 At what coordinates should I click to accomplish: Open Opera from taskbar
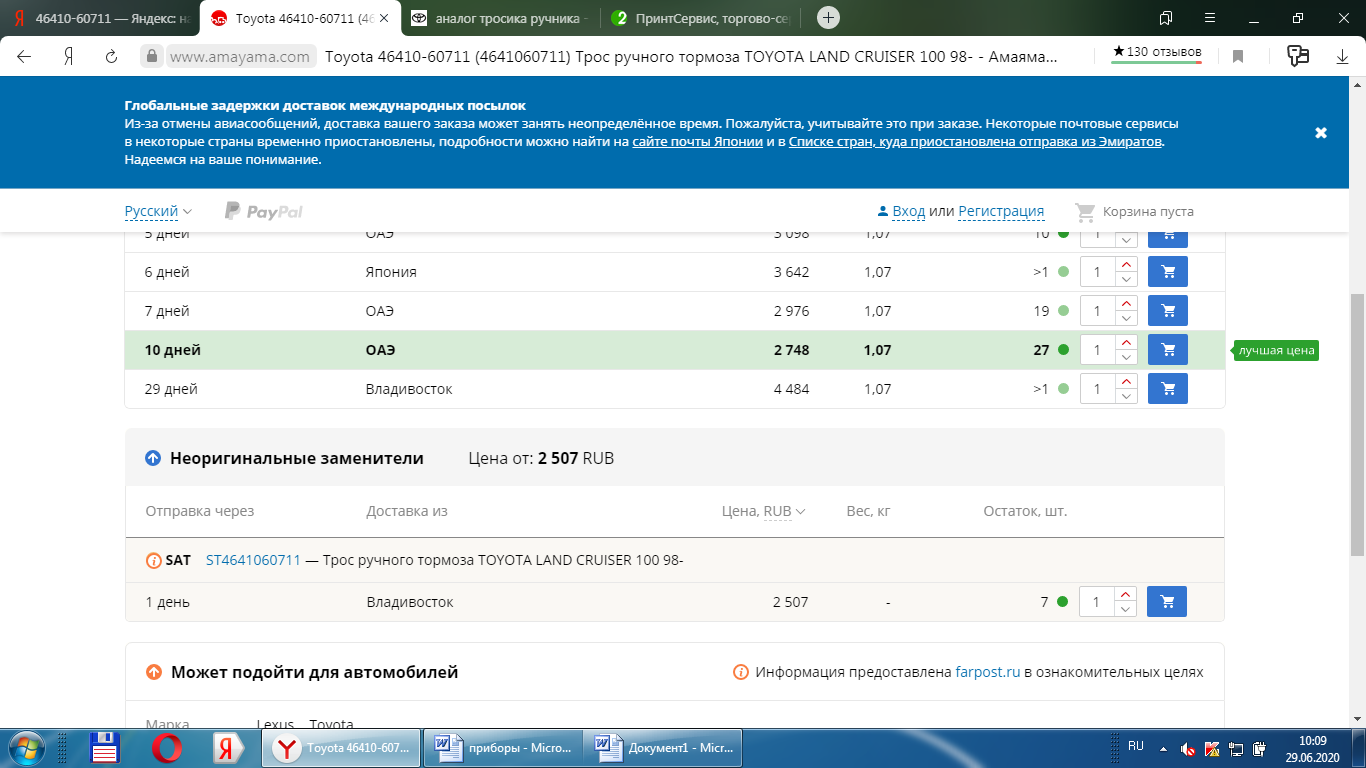coord(166,747)
